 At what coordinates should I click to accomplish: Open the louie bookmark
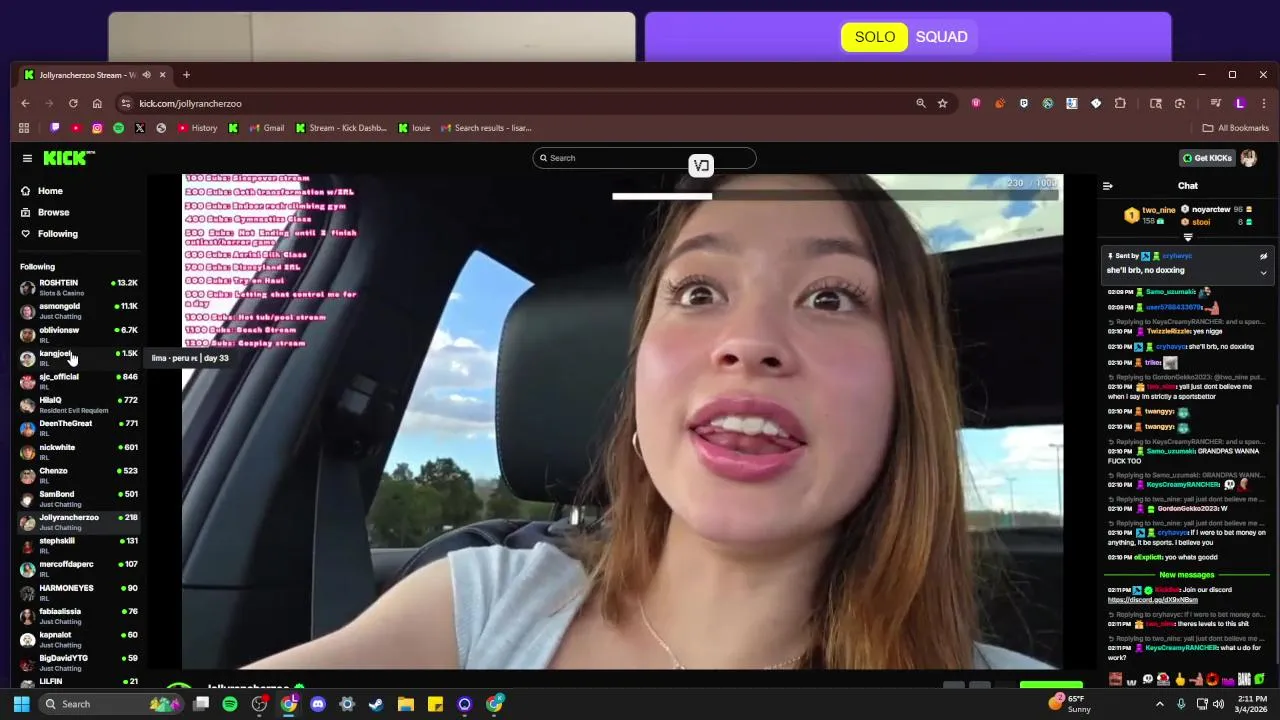(x=414, y=128)
